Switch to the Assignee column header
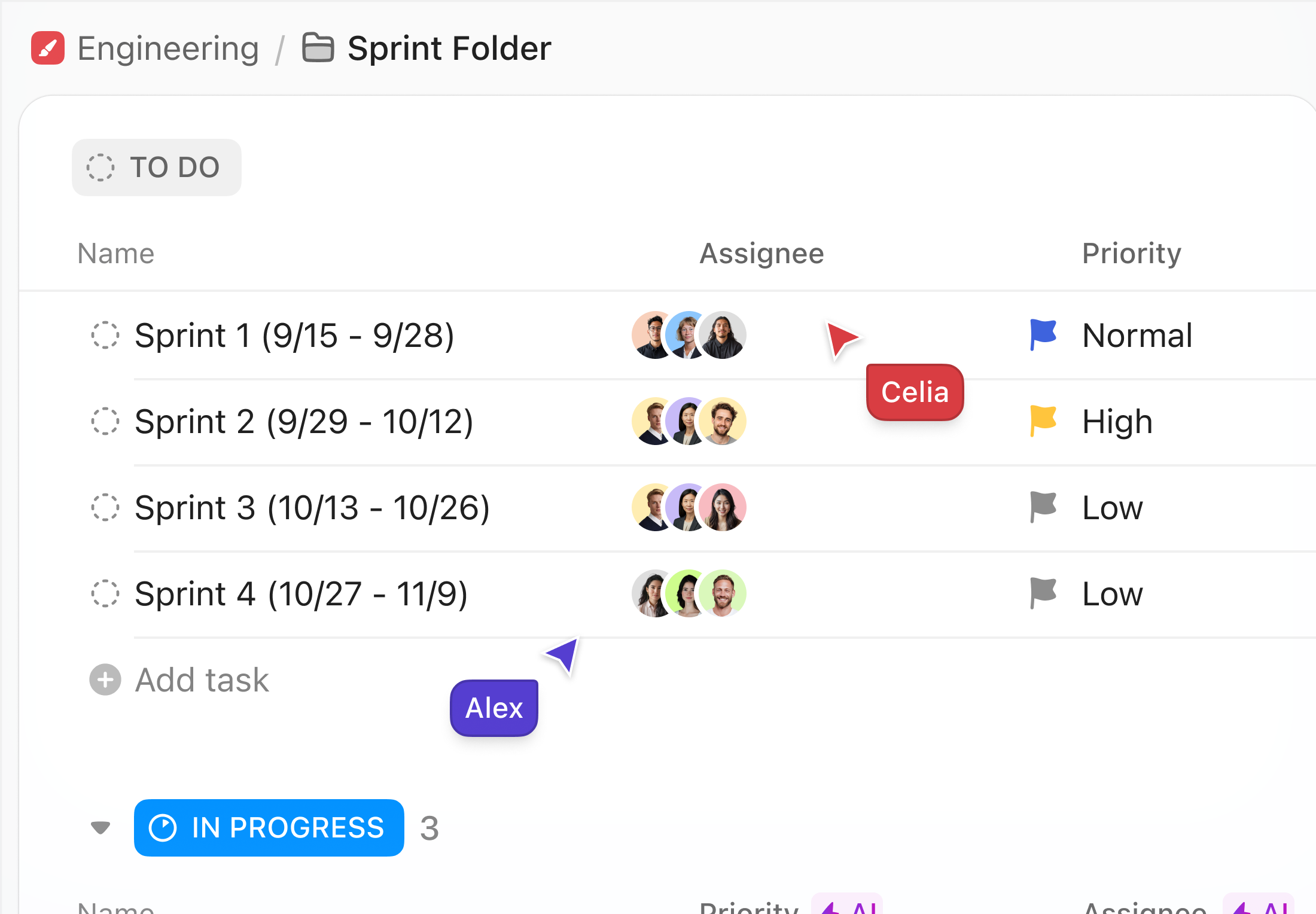1316x914 pixels. 761,252
